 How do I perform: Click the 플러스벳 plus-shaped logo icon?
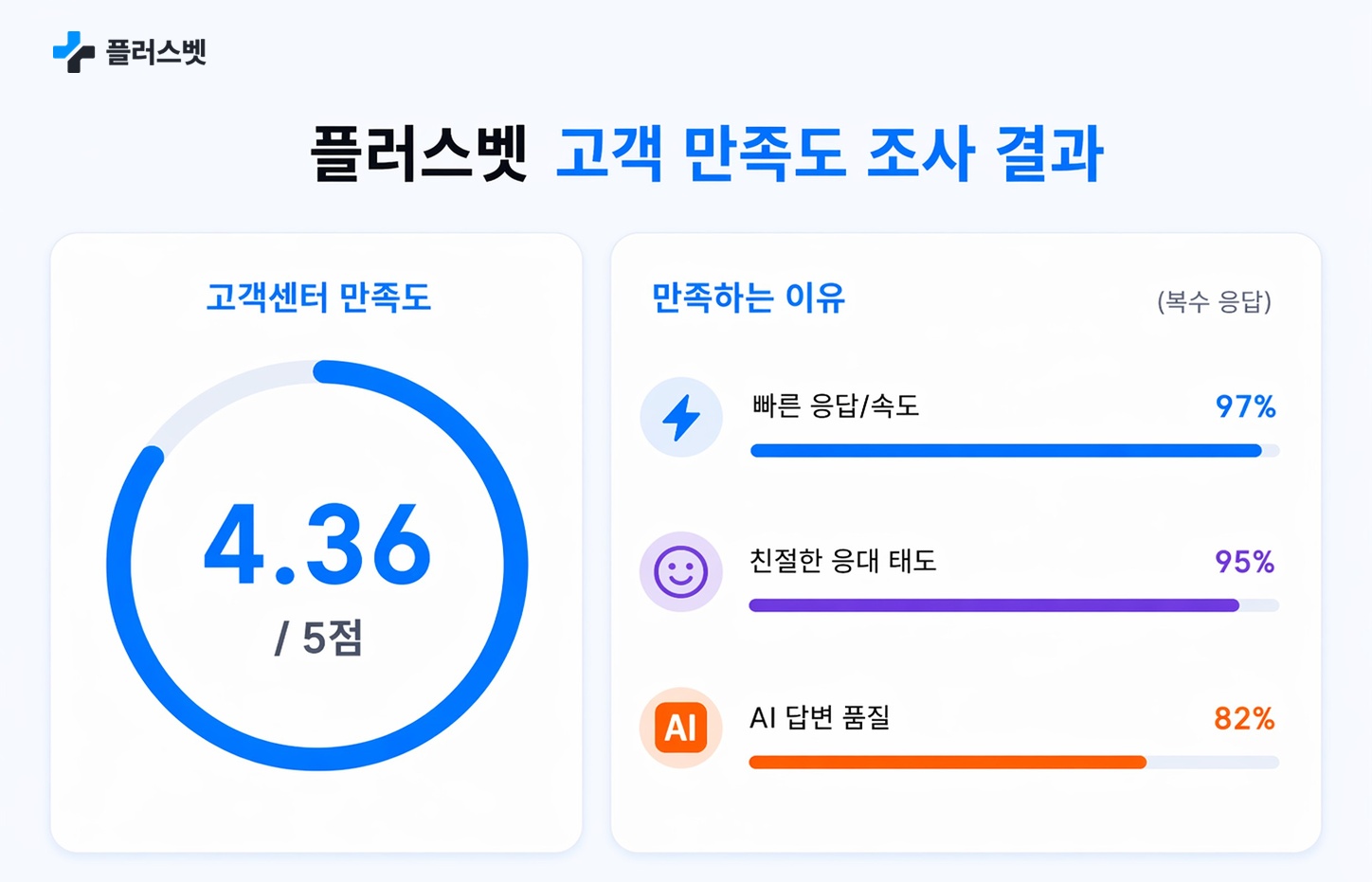click(73, 52)
